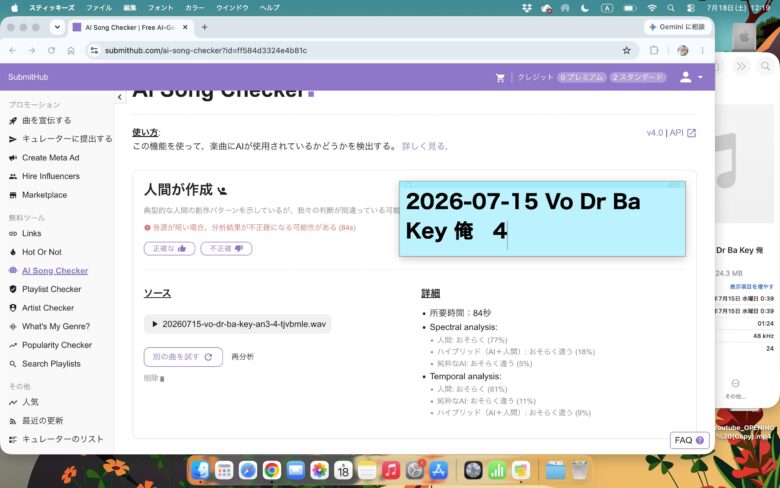The image size is (780, 488).
Task: Open Chrome three-dot menu
Action: point(702,50)
